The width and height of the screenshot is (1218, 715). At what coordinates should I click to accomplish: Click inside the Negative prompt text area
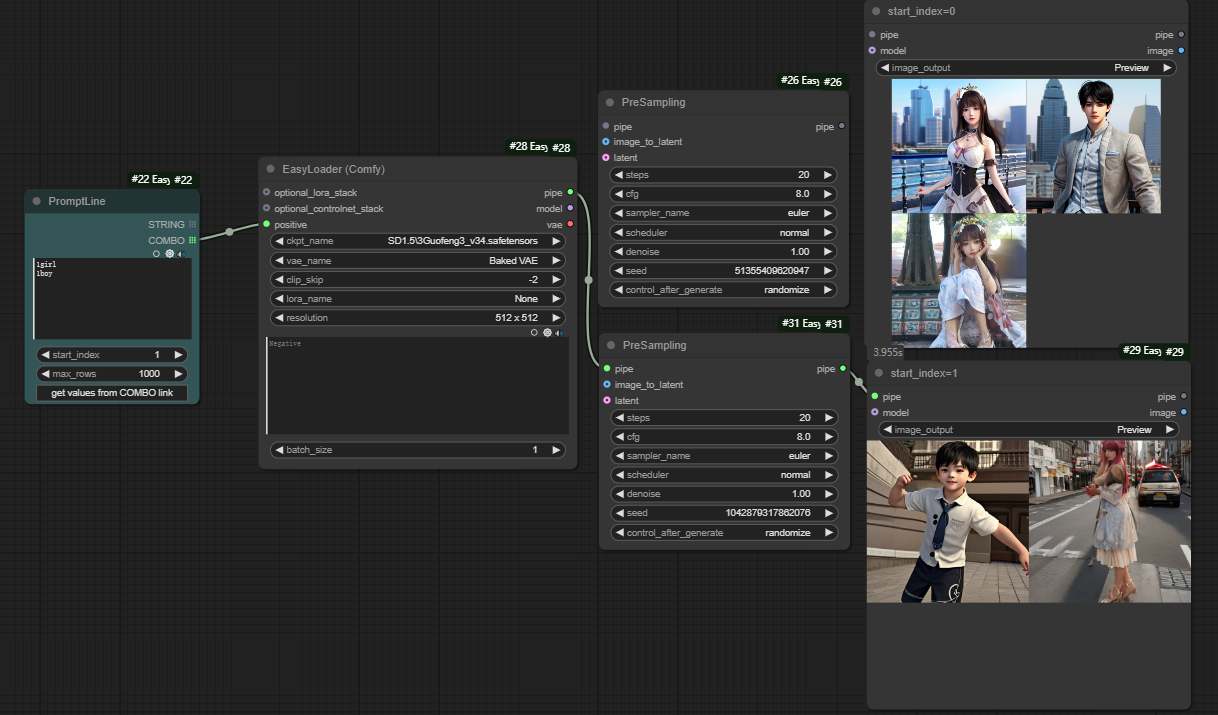418,385
